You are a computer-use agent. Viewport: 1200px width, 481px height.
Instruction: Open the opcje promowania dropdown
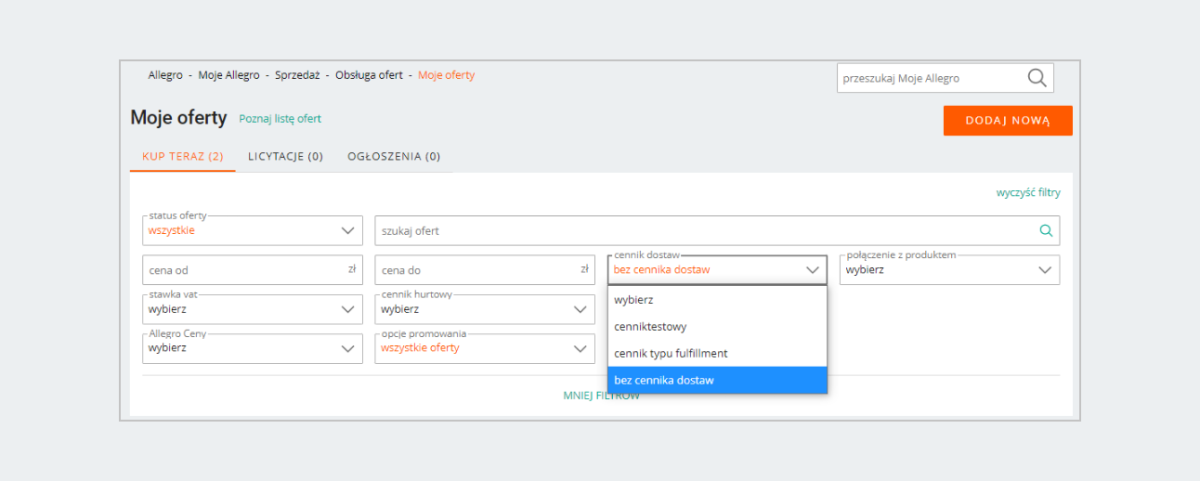[x=485, y=349]
